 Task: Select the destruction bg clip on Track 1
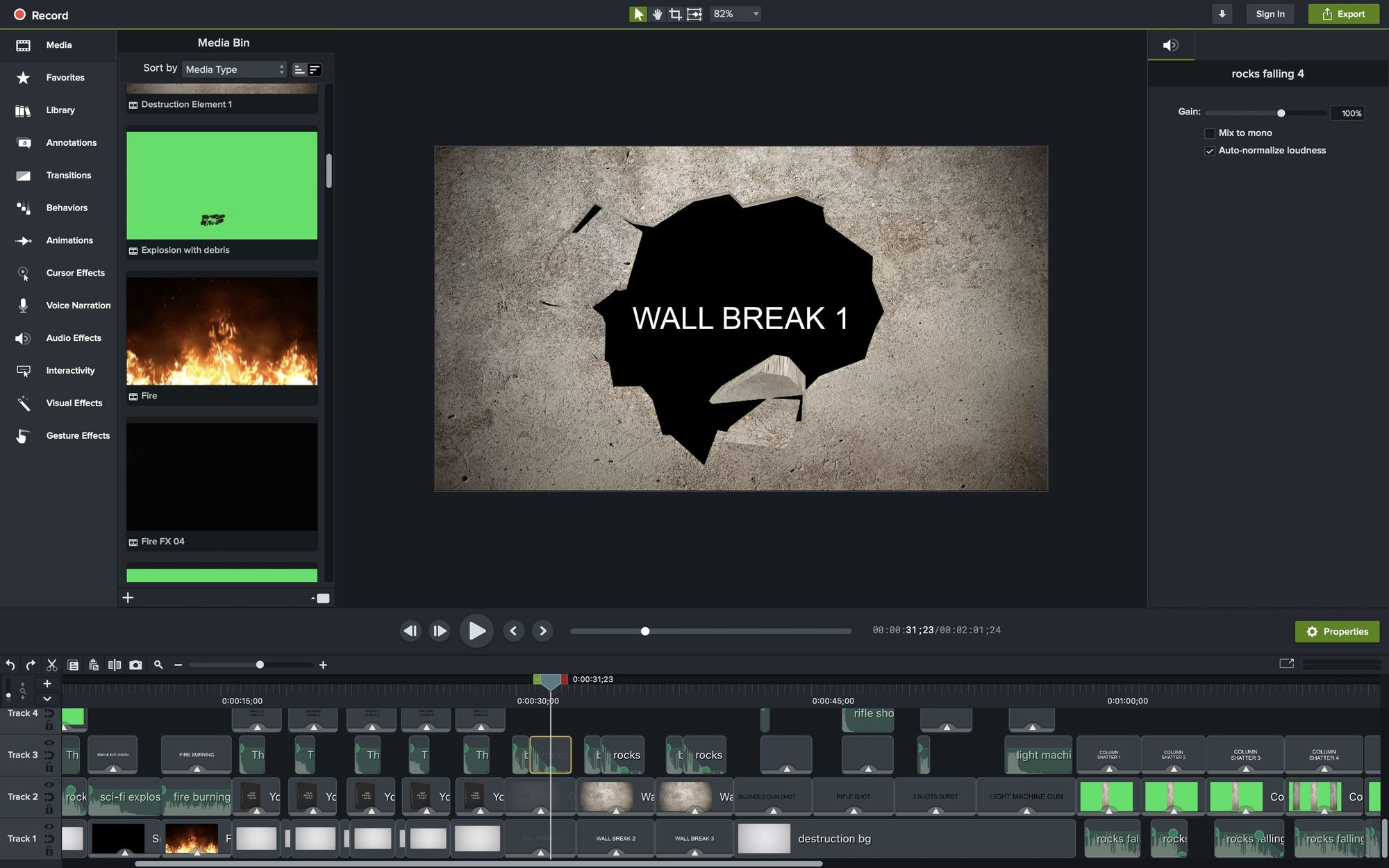pyautogui.click(x=905, y=839)
